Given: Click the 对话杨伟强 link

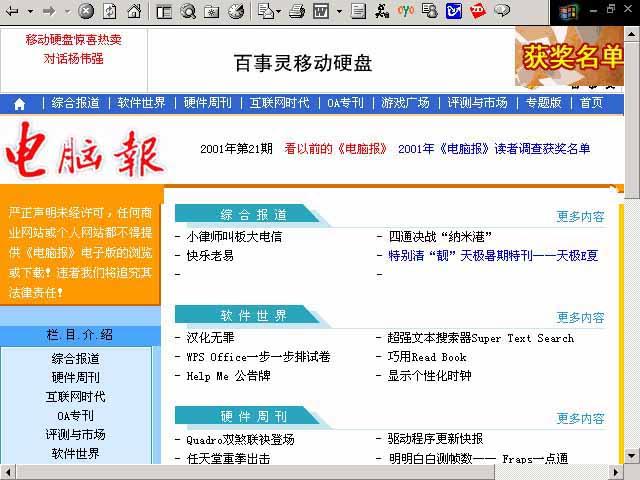Looking at the screenshot, I should 73,59.
